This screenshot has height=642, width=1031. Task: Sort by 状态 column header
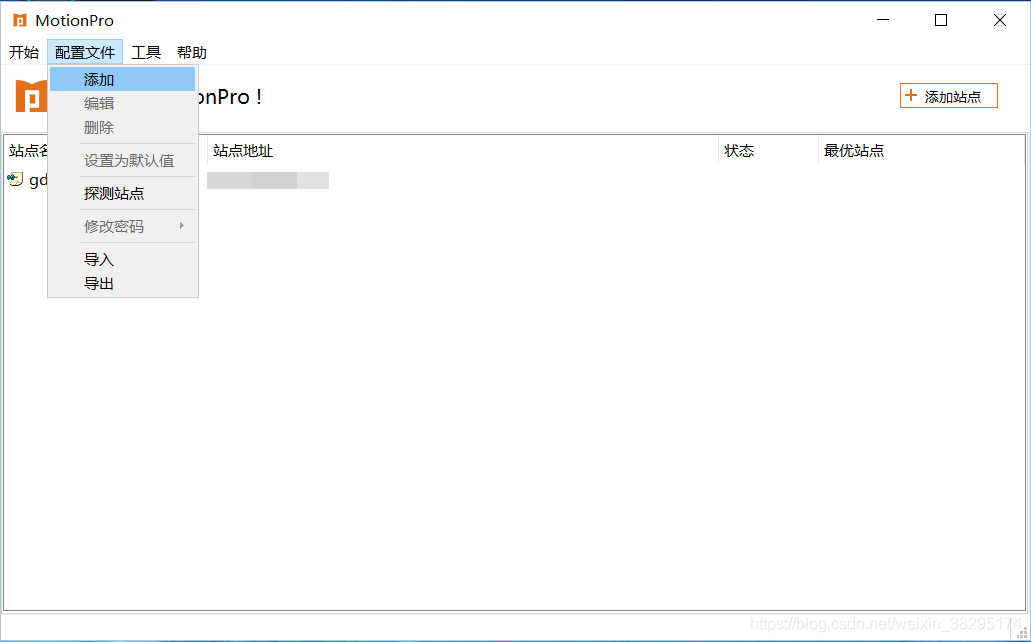pos(768,151)
